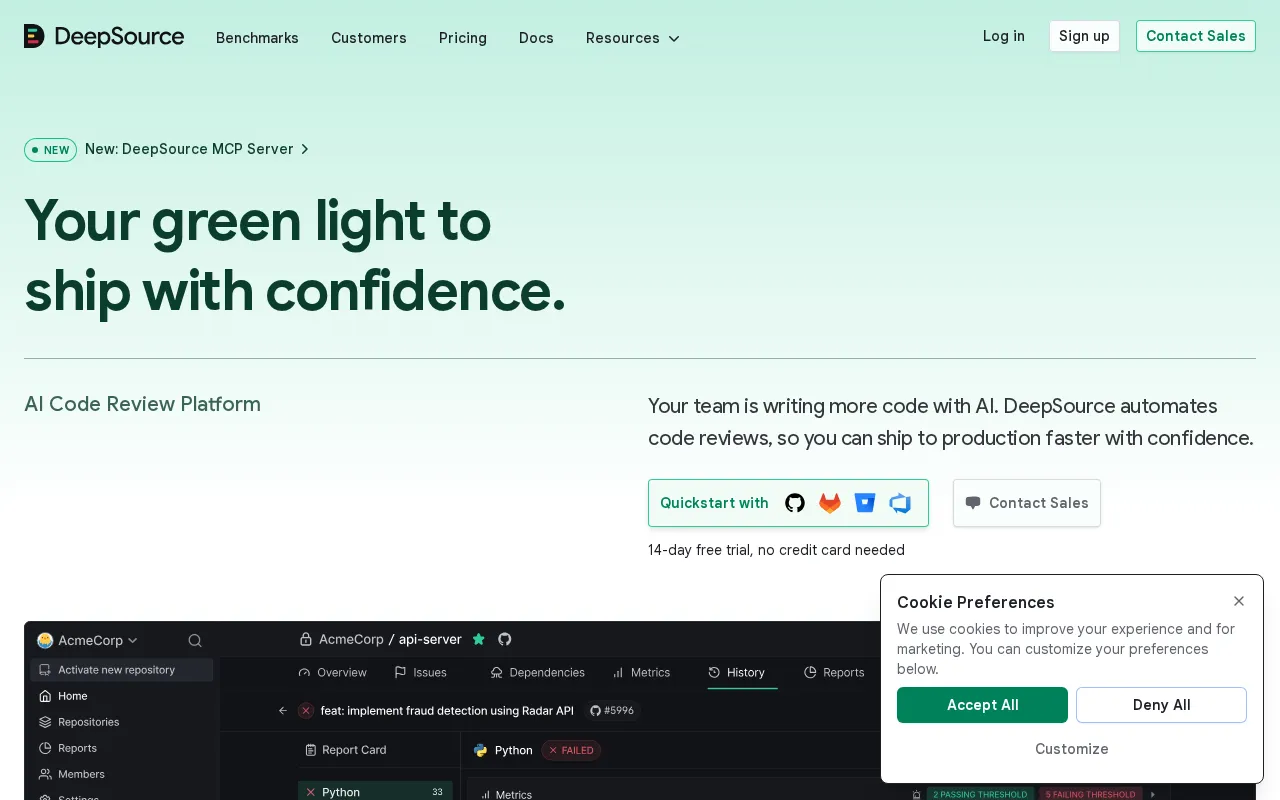The height and width of the screenshot is (800, 1280).
Task: Click the FAILED status badge
Action: coord(571,750)
